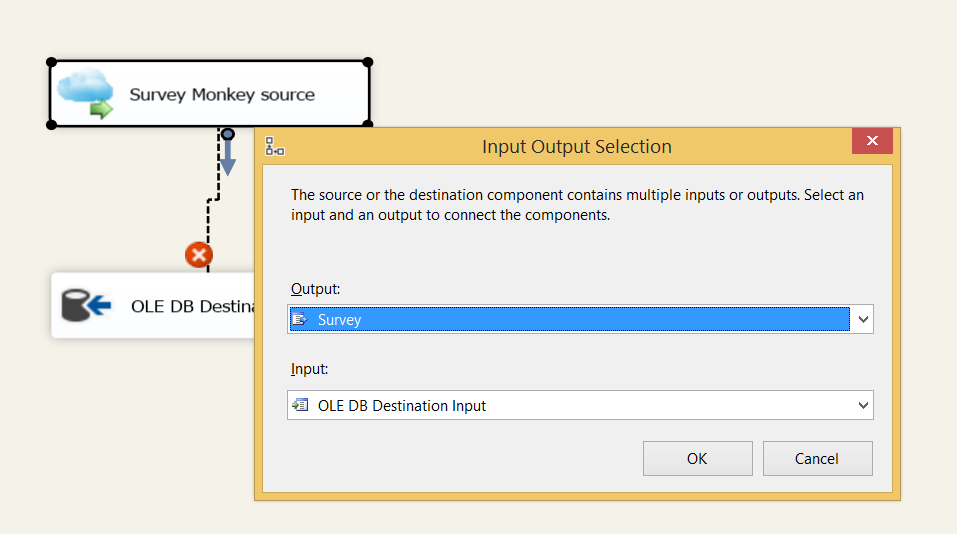The width and height of the screenshot is (957, 534).
Task: Click the Survey output item icon
Action: click(x=300, y=319)
